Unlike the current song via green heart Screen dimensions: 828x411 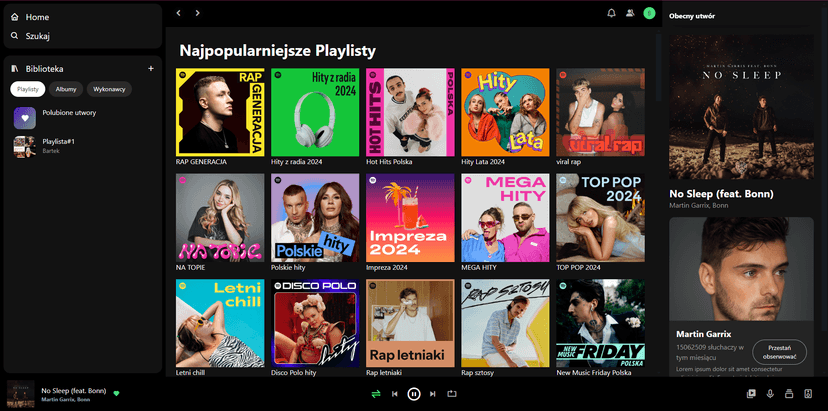tap(116, 393)
